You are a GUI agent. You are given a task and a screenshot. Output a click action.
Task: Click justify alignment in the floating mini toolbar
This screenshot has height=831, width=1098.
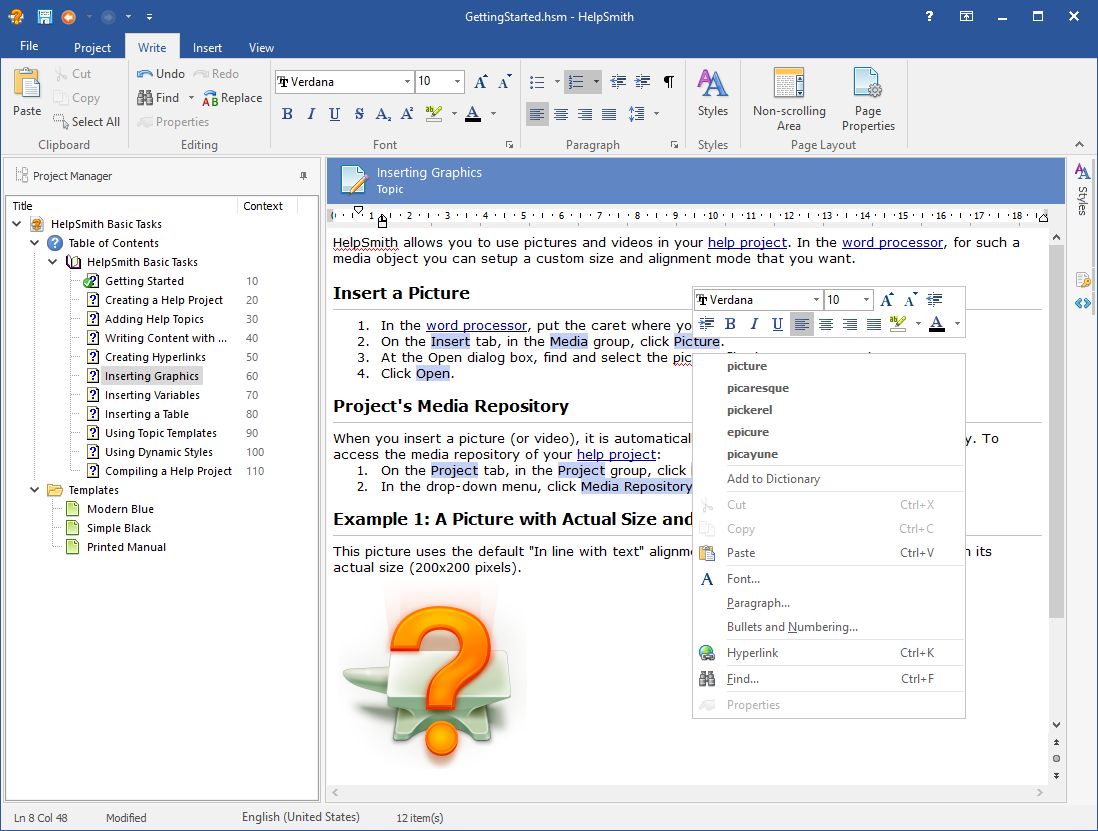click(873, 324)
